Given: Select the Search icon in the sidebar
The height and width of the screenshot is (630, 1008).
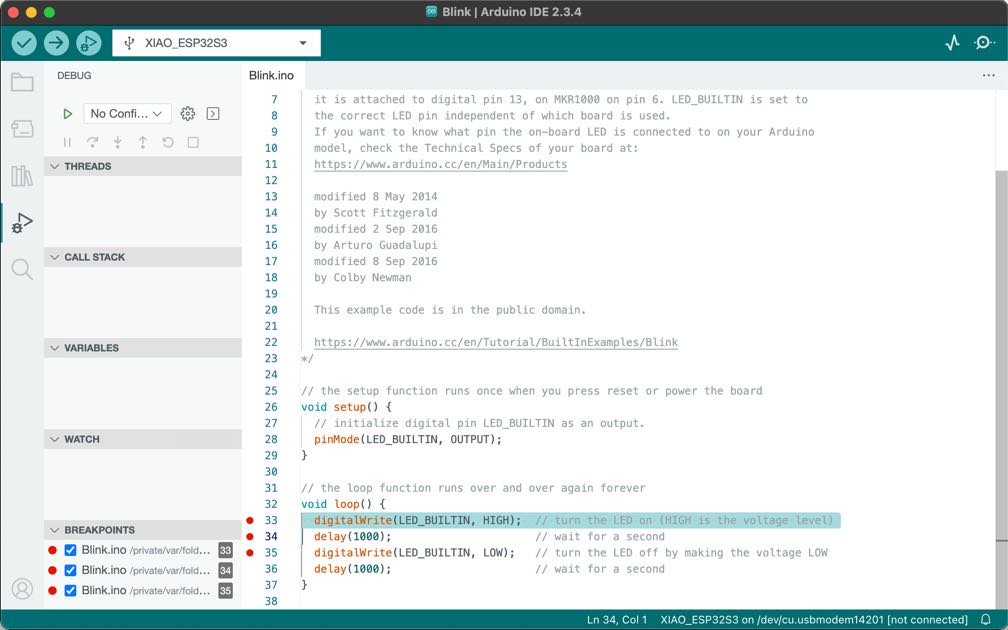Looking at the screenshot, I should point(22,268).
